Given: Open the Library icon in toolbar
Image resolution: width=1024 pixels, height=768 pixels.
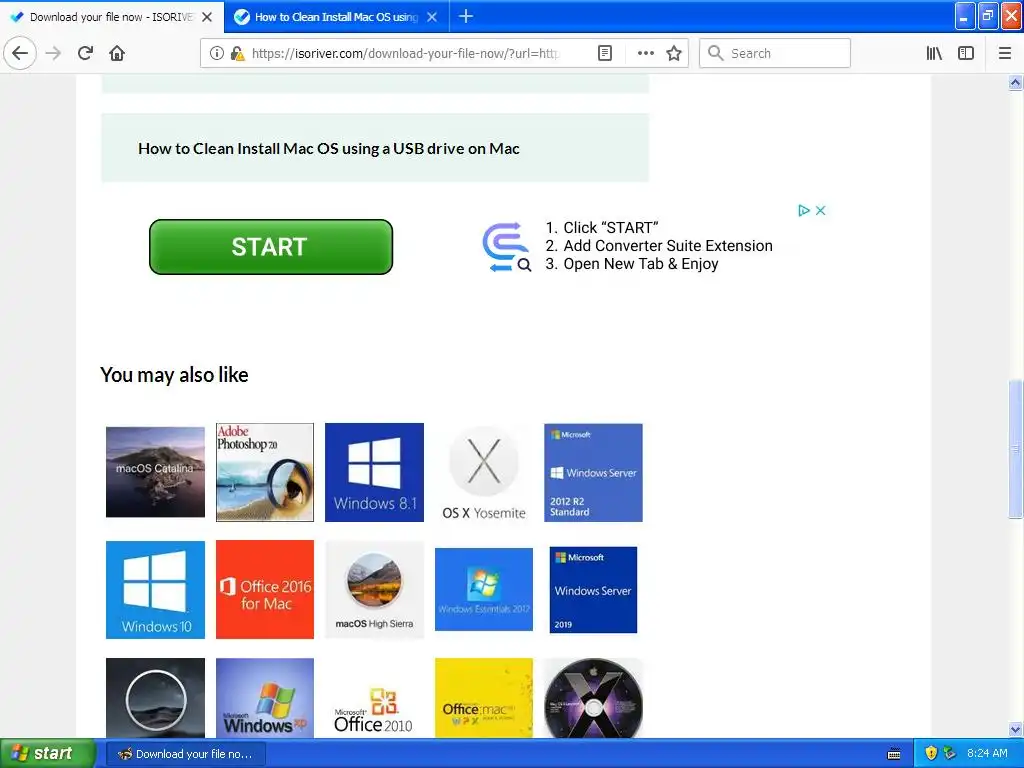Looking at the screenshot, I should coord(934,53).
